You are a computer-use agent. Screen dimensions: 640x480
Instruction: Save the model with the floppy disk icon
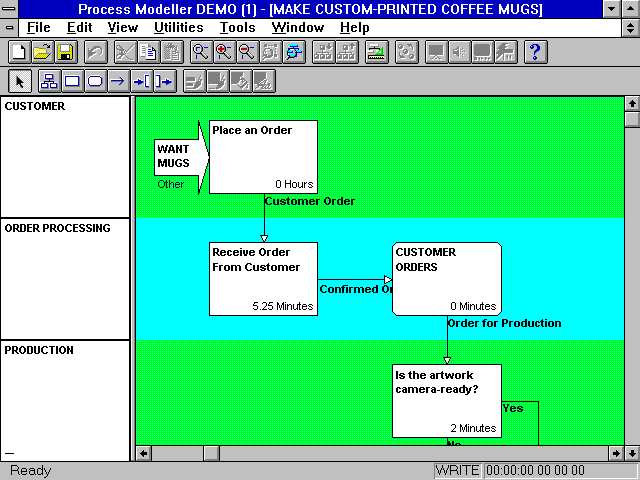point(65,51)
